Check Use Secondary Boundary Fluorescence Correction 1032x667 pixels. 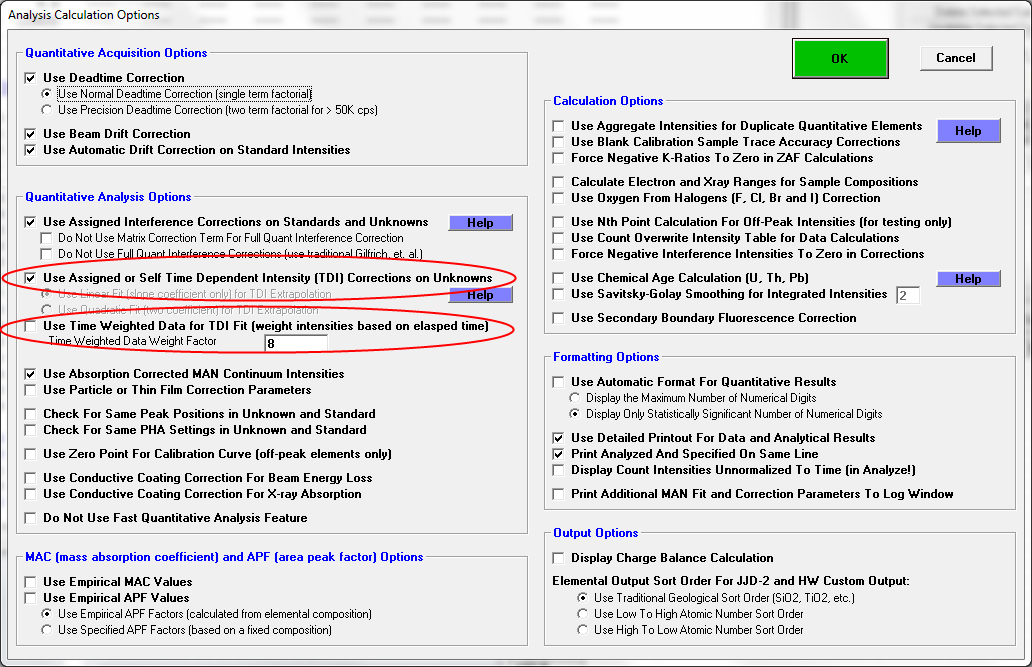tap(559, 318)
